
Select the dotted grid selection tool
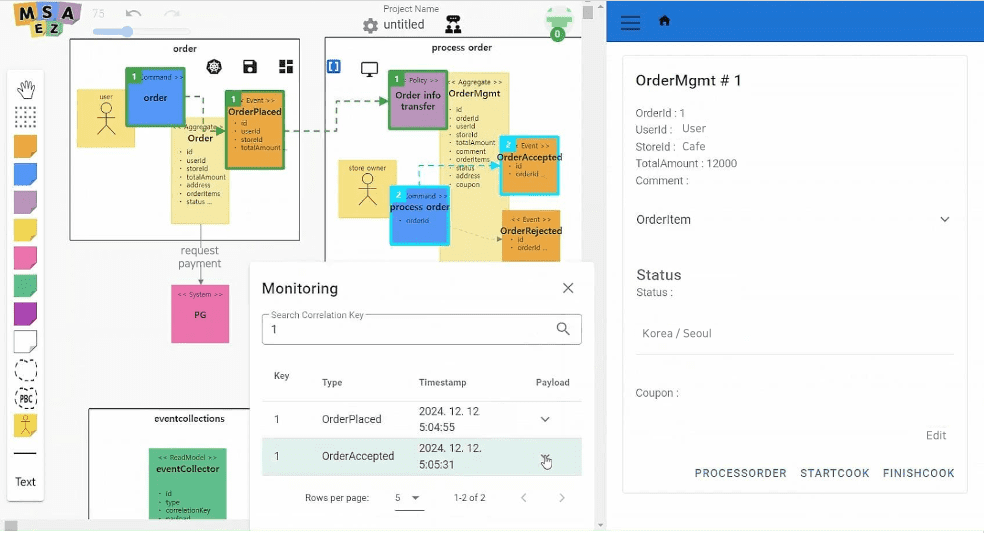pyautogui.click(x=26, y=117)
